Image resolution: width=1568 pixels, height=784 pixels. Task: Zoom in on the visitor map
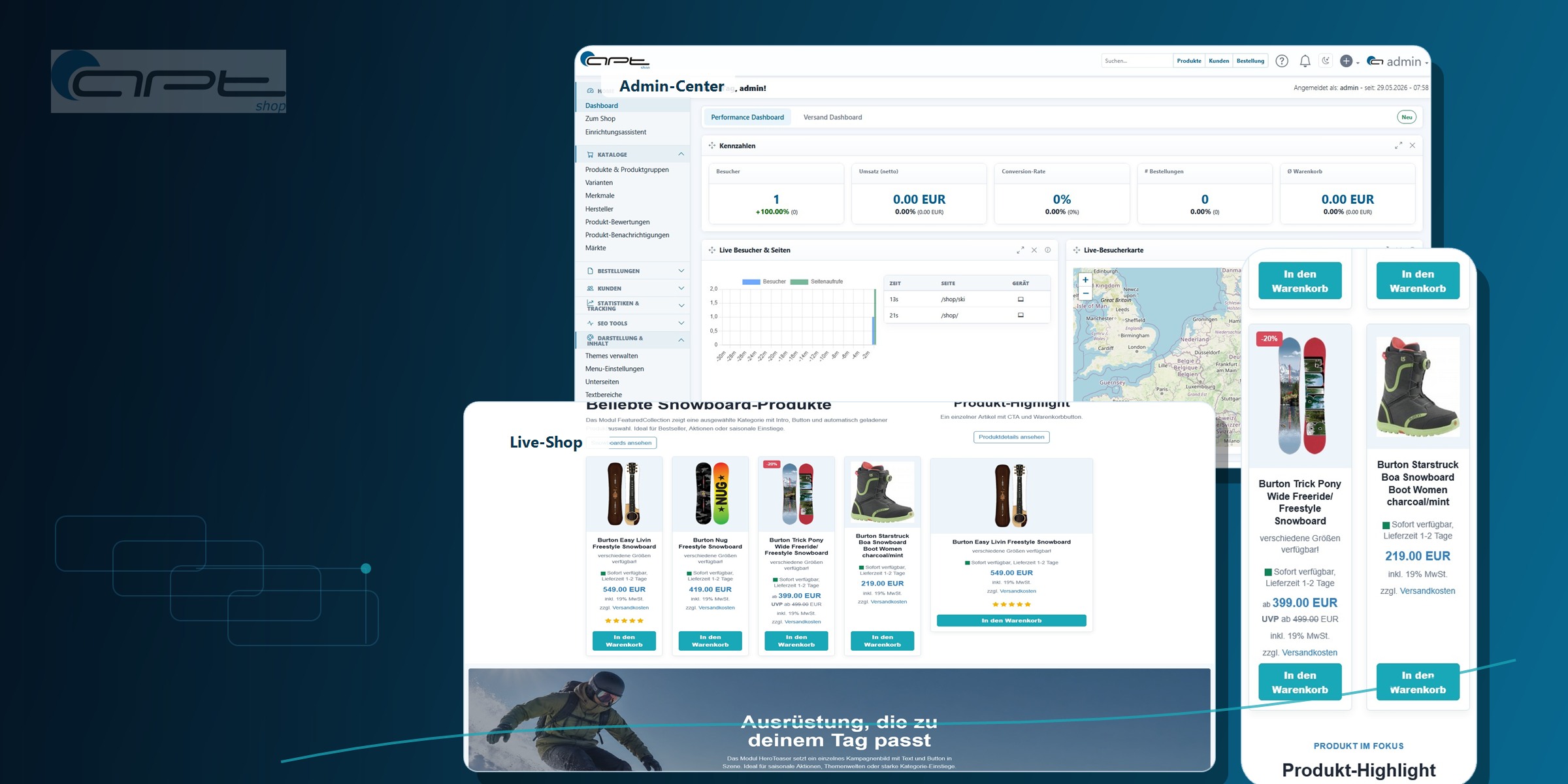(1085, 280)
